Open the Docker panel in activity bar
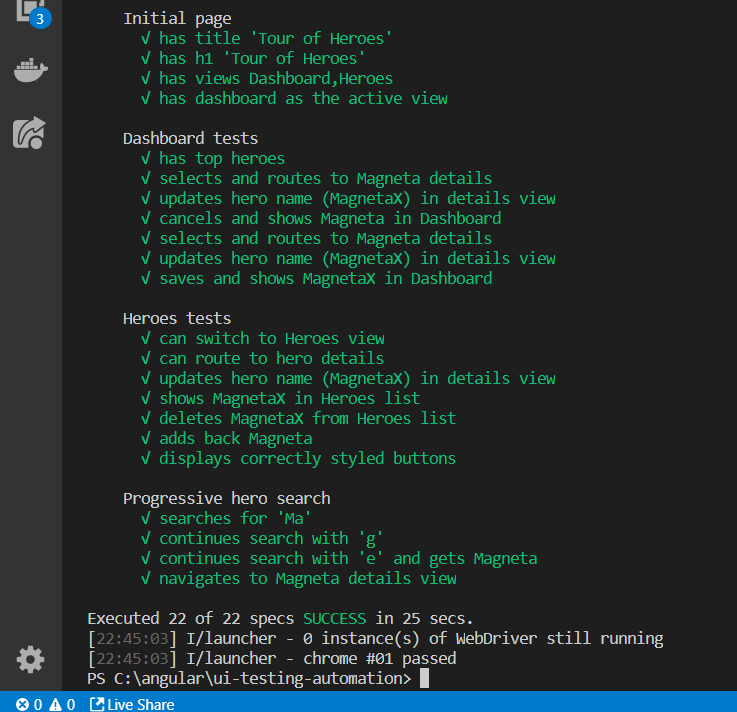Screen dimensions: 737x712 click(30, 71)
